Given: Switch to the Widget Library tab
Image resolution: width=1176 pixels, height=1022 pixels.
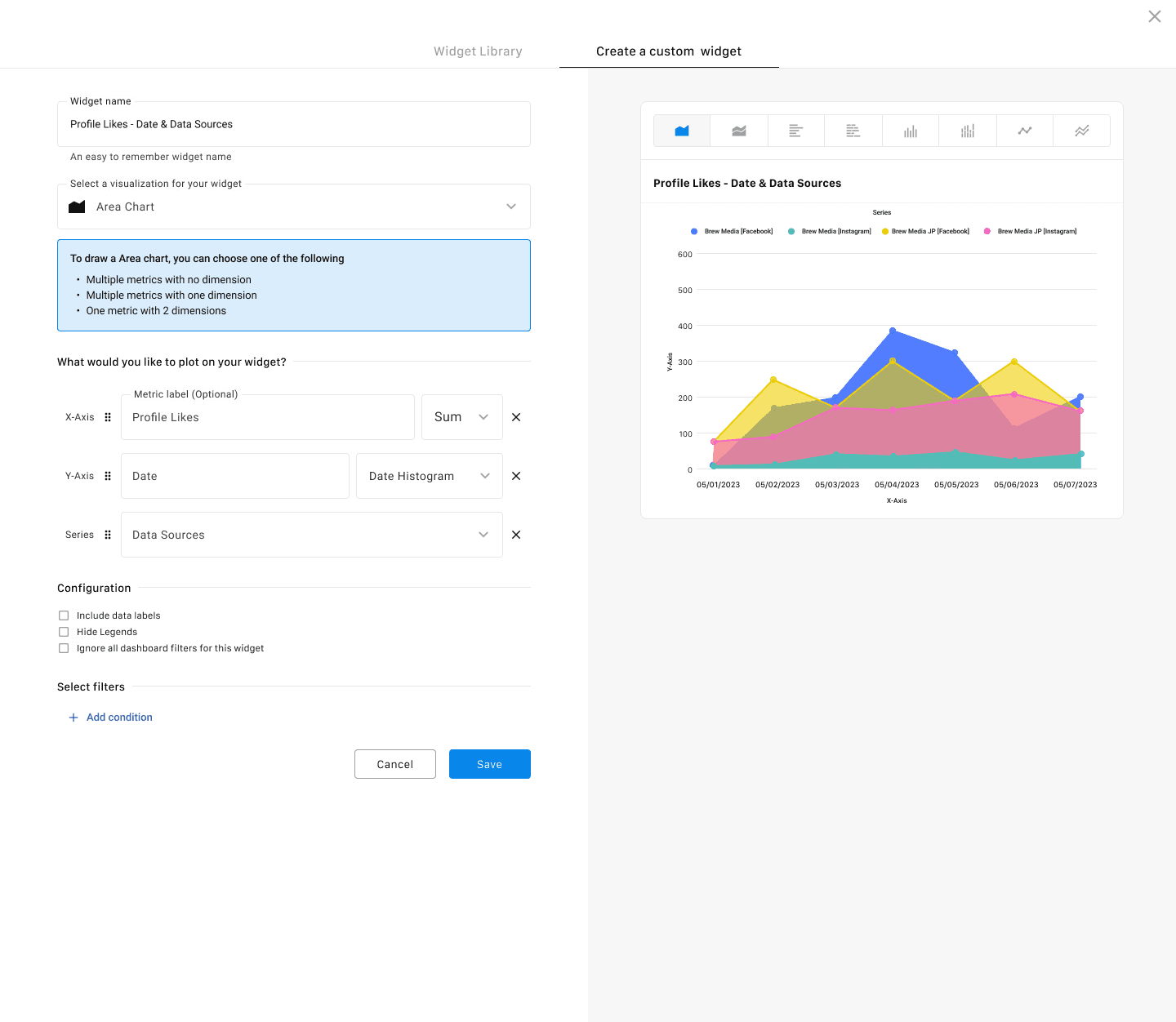Looking at the screenshot, I should tap(478, 51).
